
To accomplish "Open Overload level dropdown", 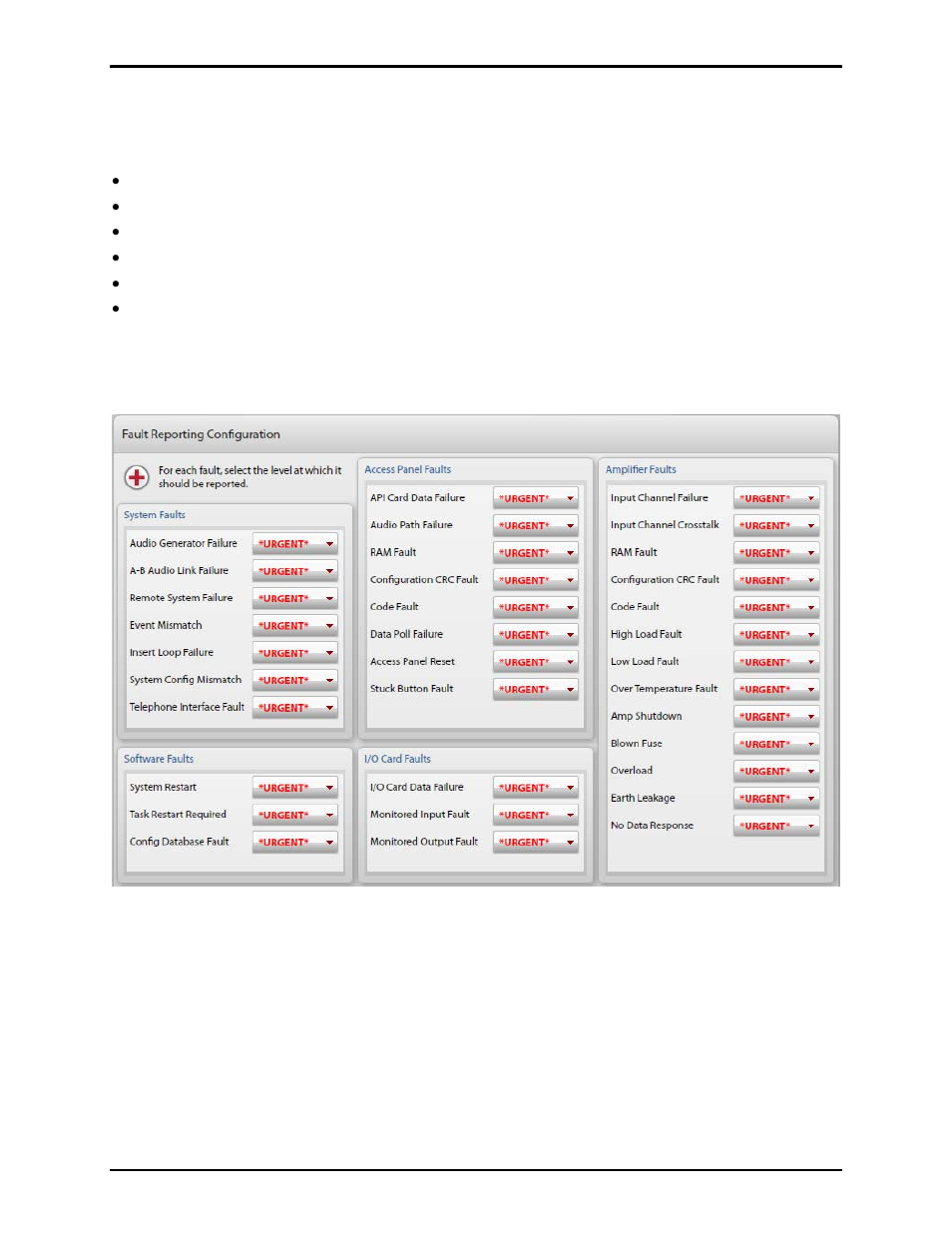I will coord(776,771).
